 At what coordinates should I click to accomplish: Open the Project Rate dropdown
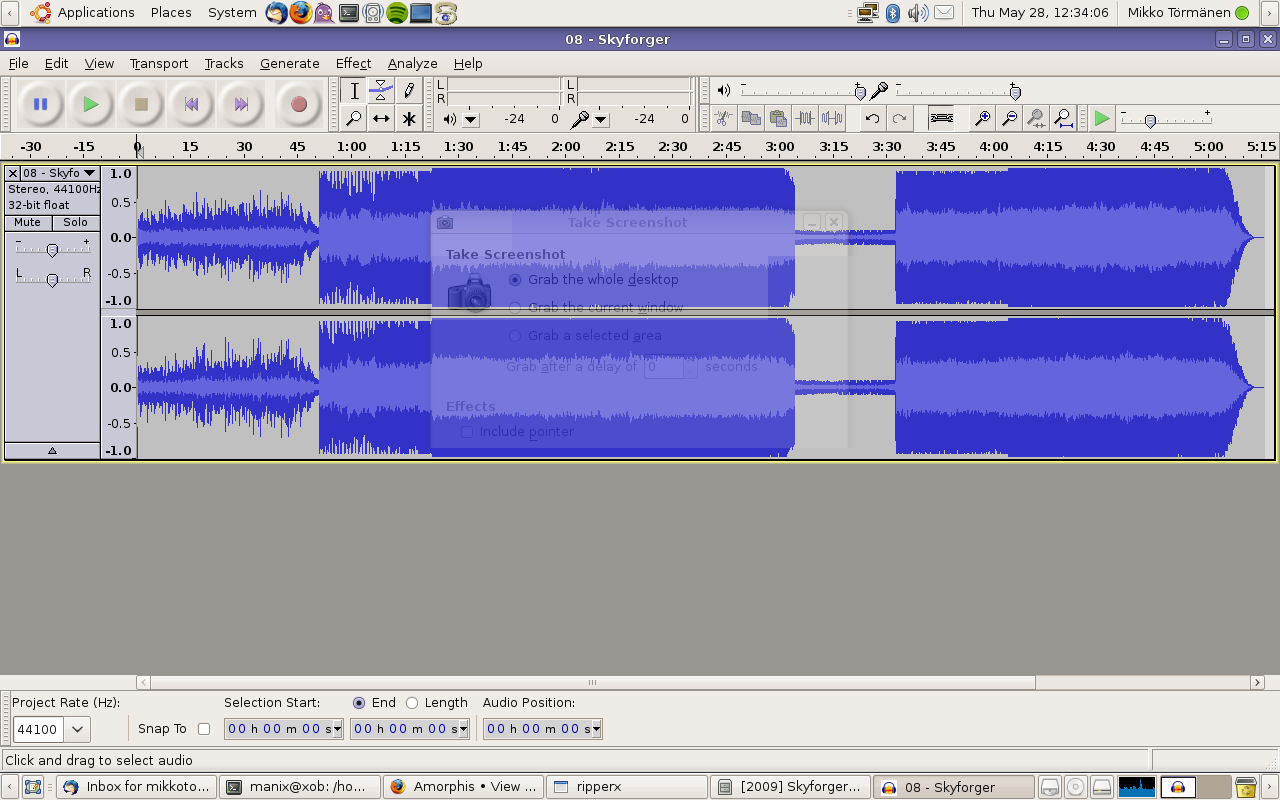click(x=78, y=729)
